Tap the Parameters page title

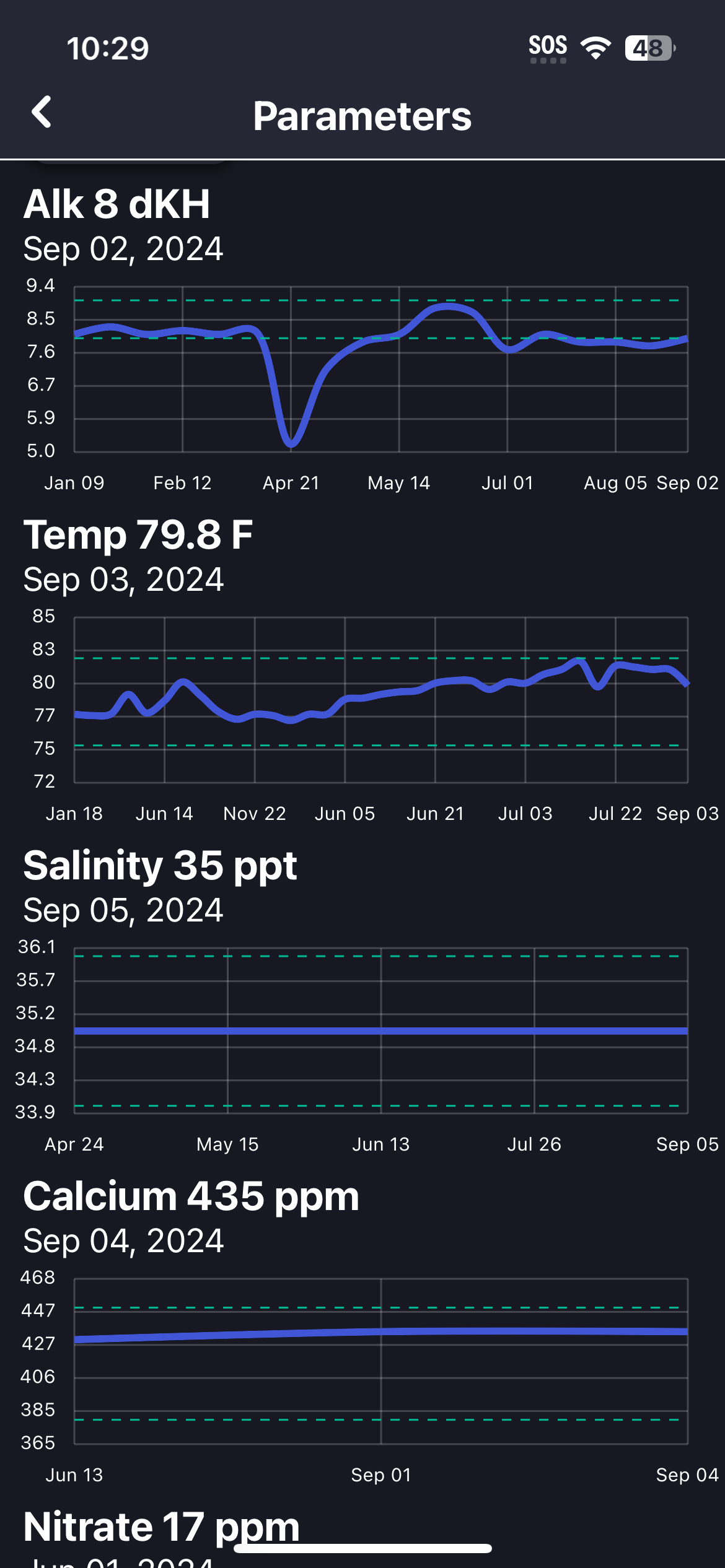click(x=362, y=116)
